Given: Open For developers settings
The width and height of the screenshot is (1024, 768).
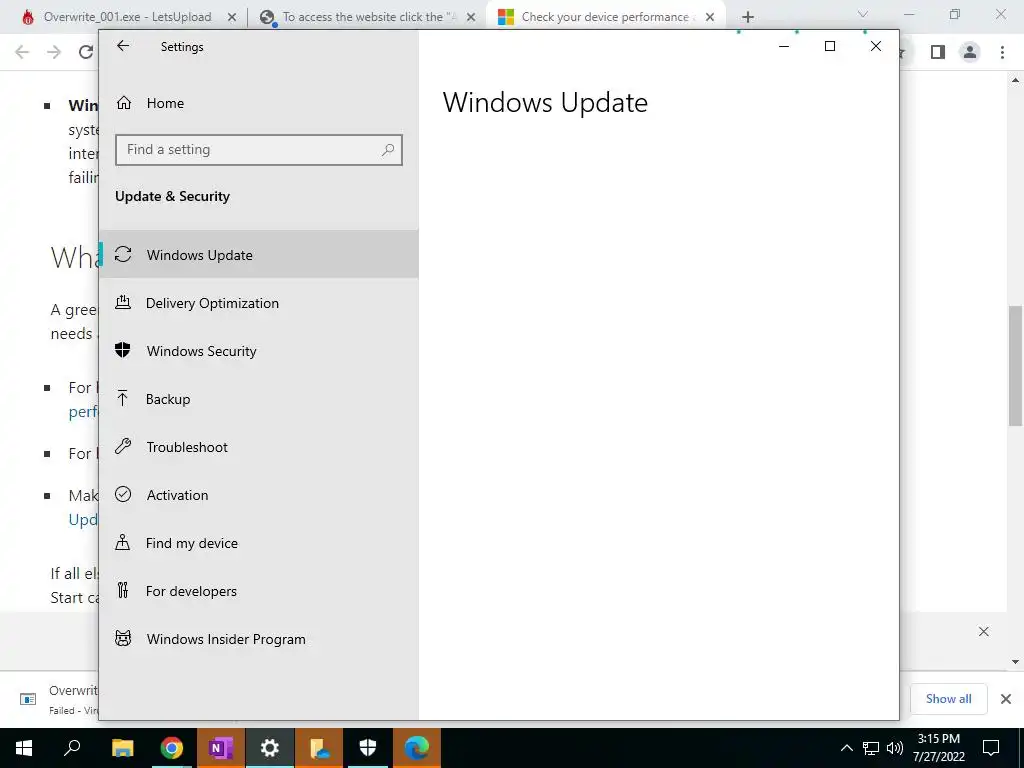Looking at the screenshot, I should coord(259,591).
